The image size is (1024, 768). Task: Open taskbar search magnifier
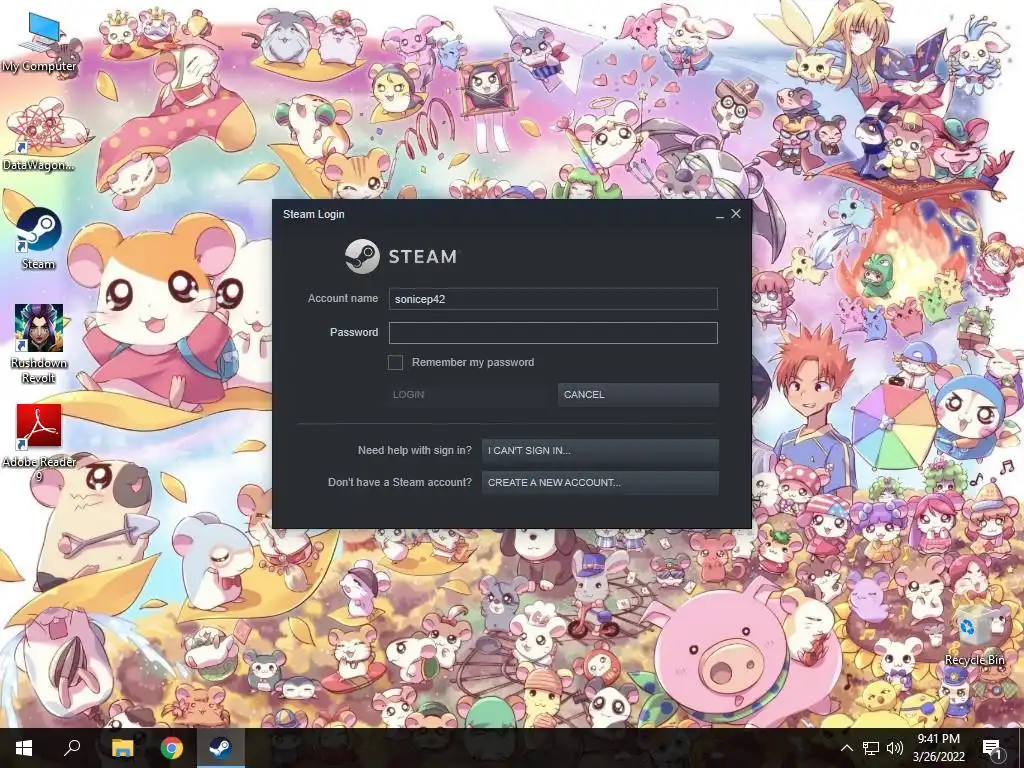coord(72,748)
